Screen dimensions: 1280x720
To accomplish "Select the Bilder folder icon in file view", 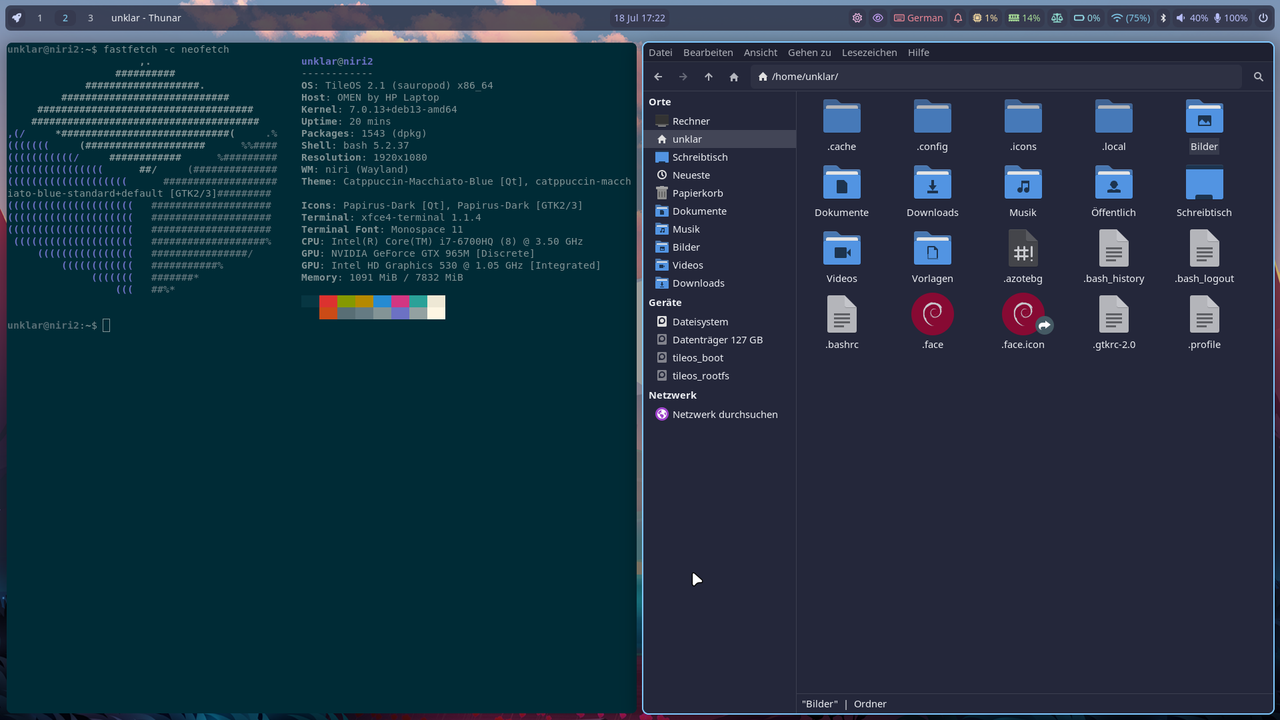I will point(1204,116).
